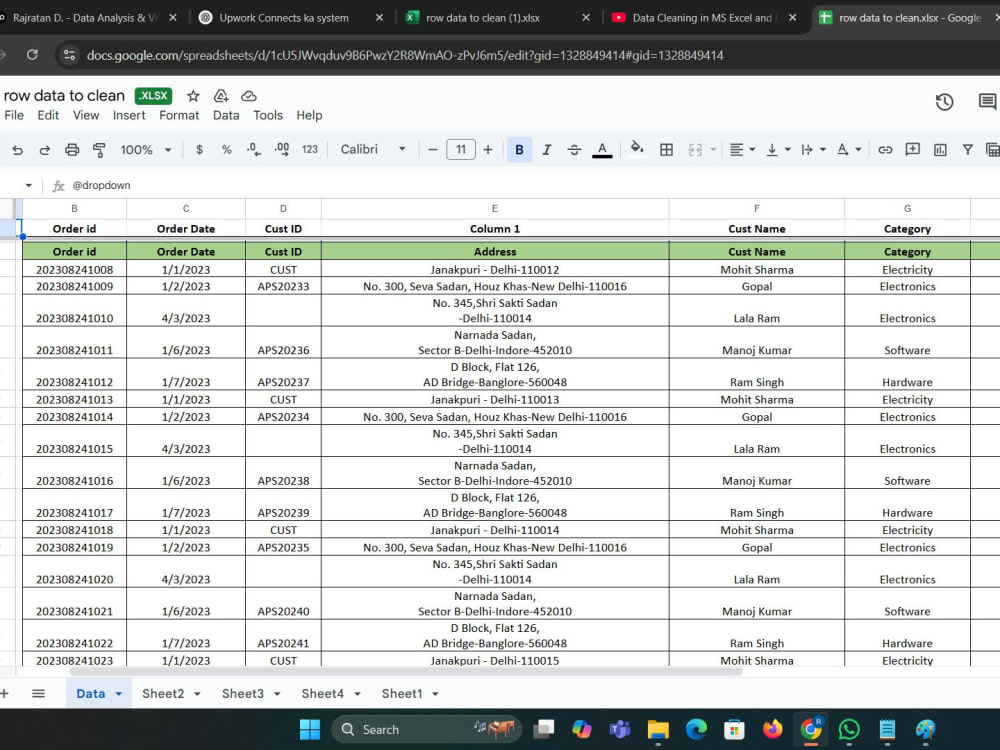Reload the page with browser refresh icon
Viewport: 1000px width, 750px height.
(x=32, y=55)
